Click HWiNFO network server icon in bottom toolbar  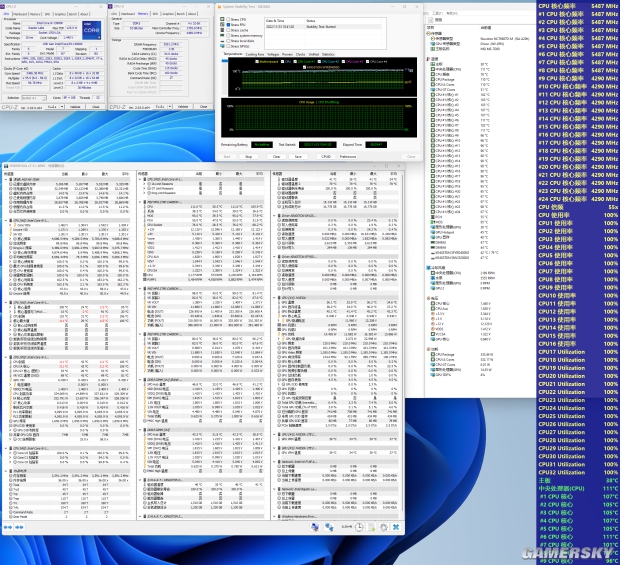coord(315,527)
